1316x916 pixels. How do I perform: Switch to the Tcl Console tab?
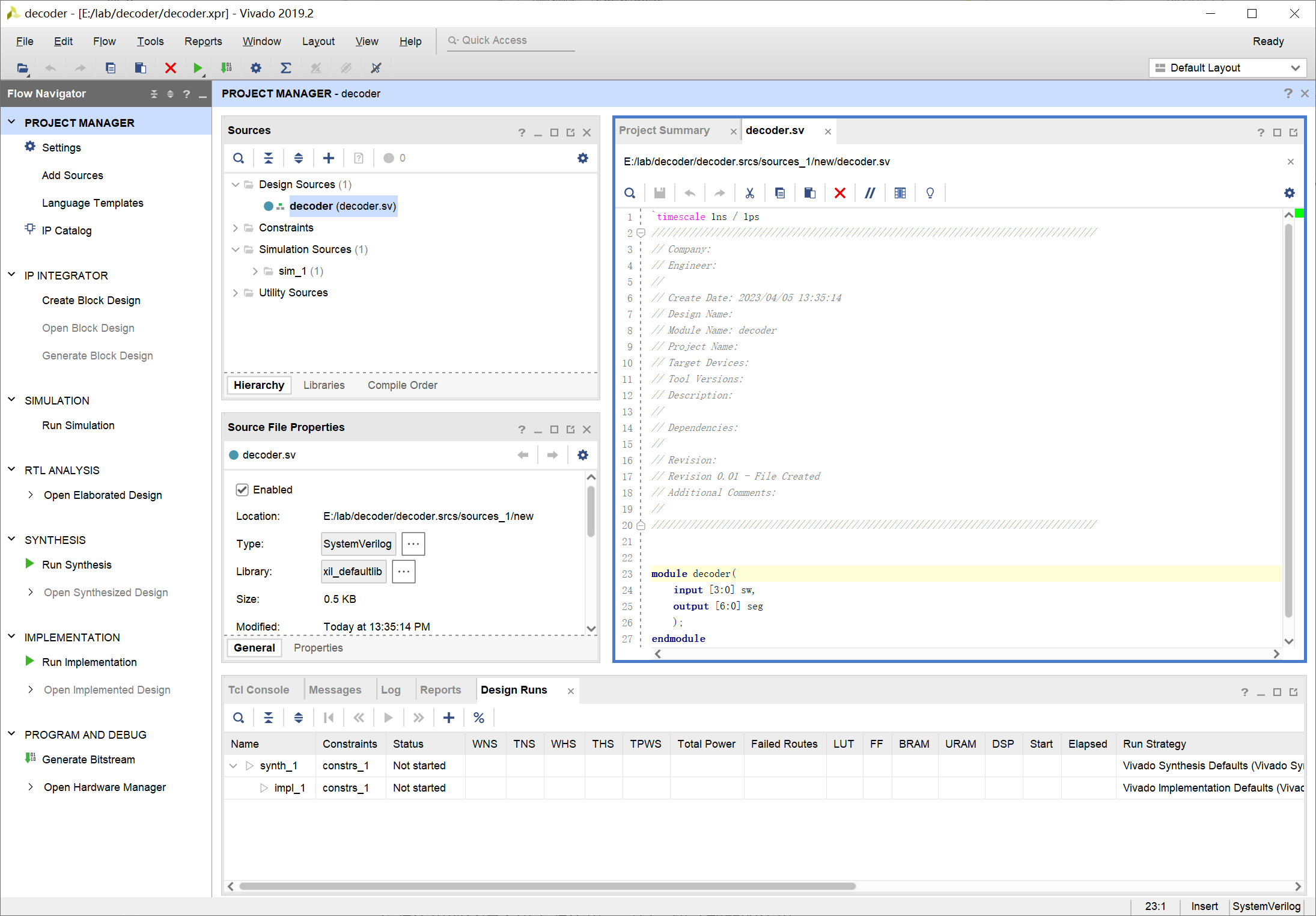tap(258, 690)
